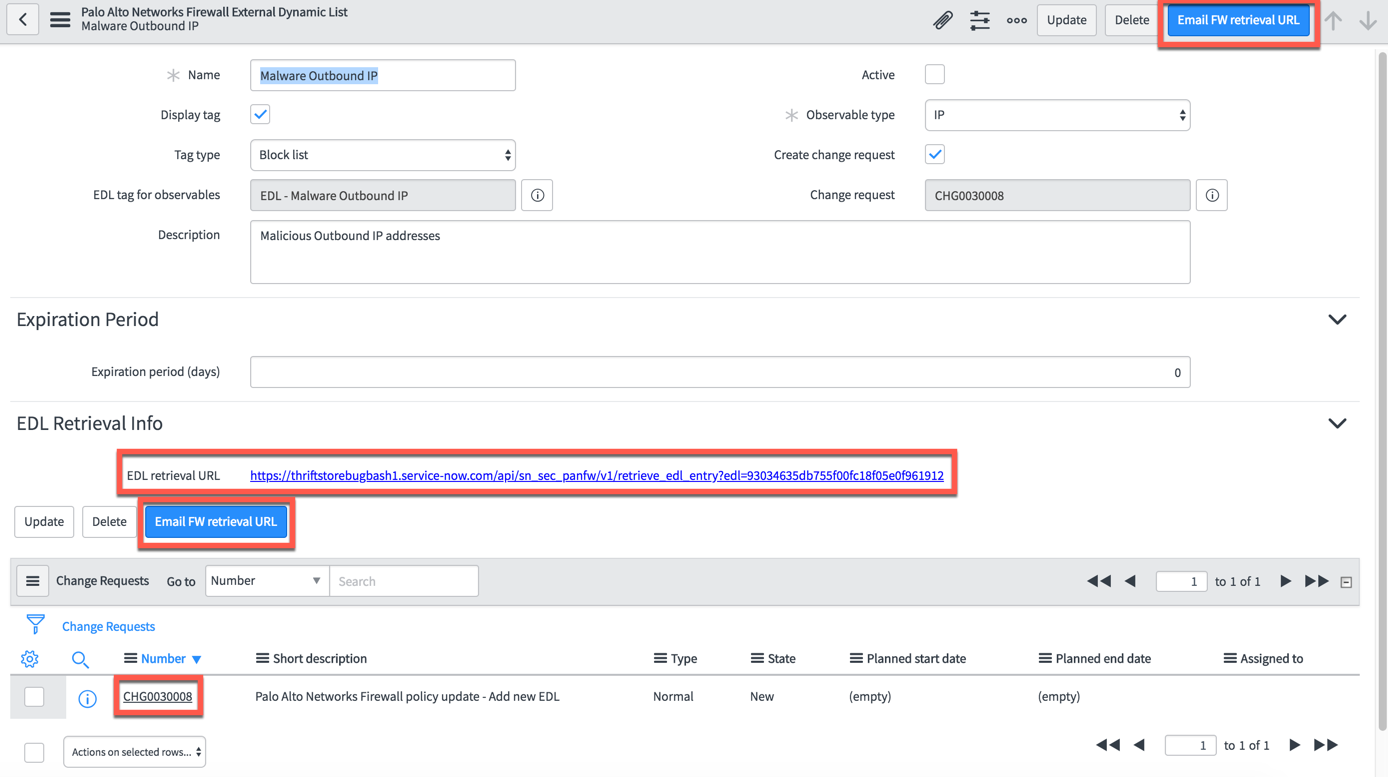Go to previous page in bottom pagination
Screen dimensions: 1388x777
coord(1140,745)
